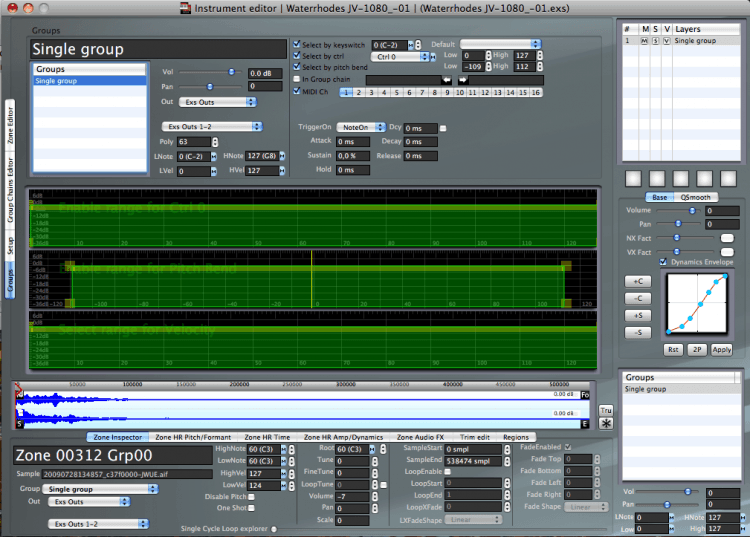Click the learn icon next to LowVel field

pos(284,485)
